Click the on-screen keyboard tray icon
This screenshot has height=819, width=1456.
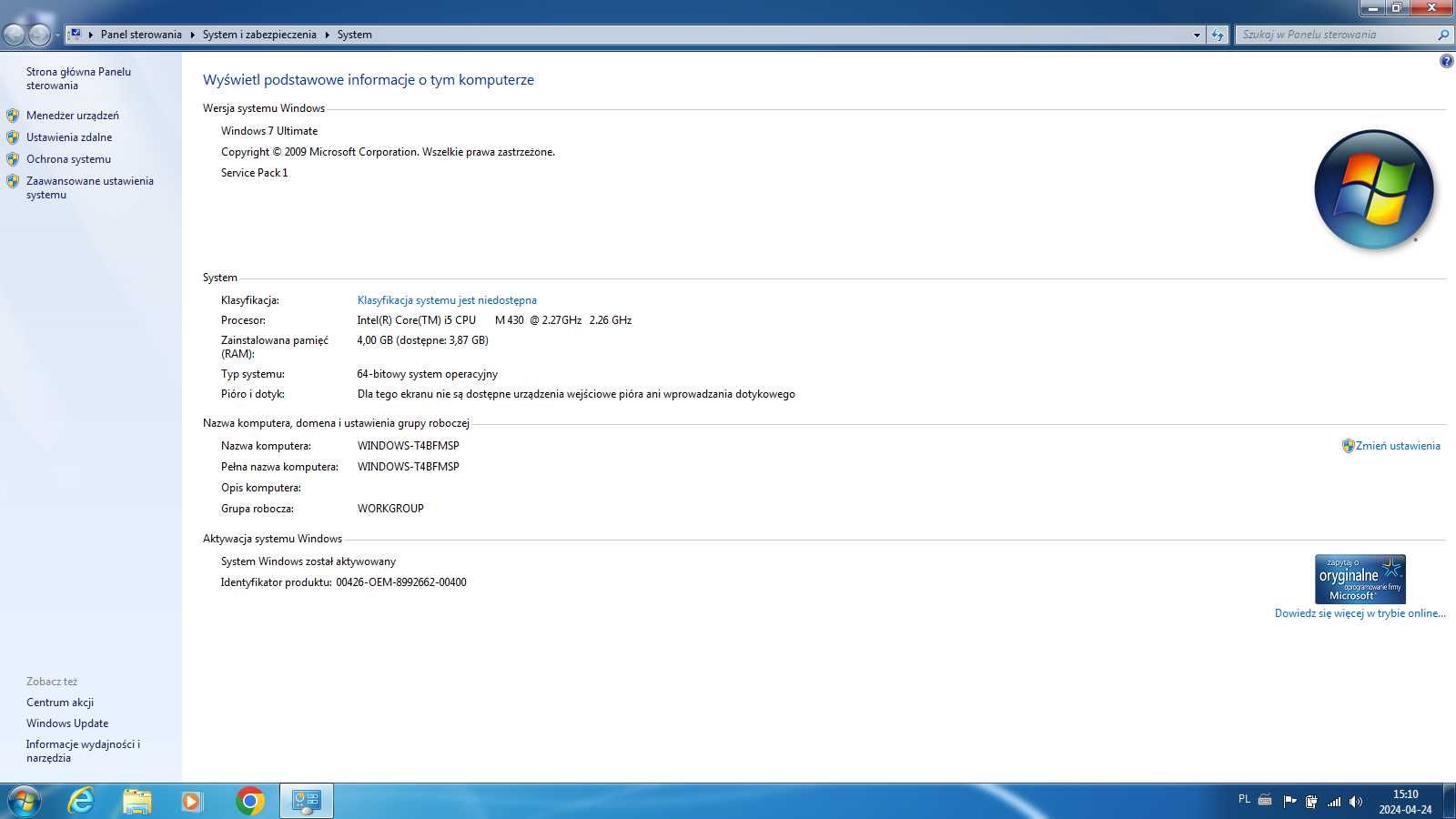pos(1265,801)
